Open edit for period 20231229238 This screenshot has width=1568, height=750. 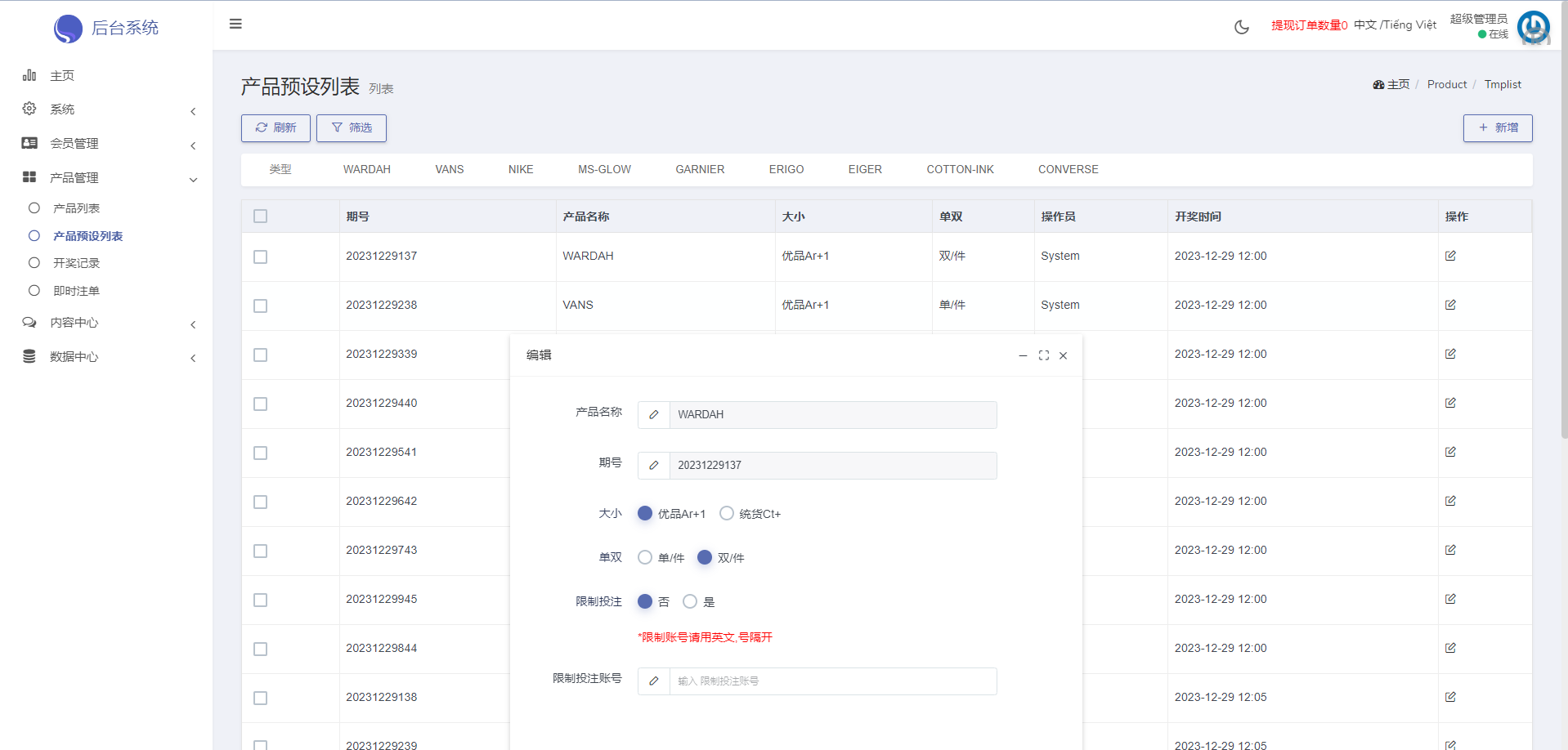click(x=1449, y=305)
